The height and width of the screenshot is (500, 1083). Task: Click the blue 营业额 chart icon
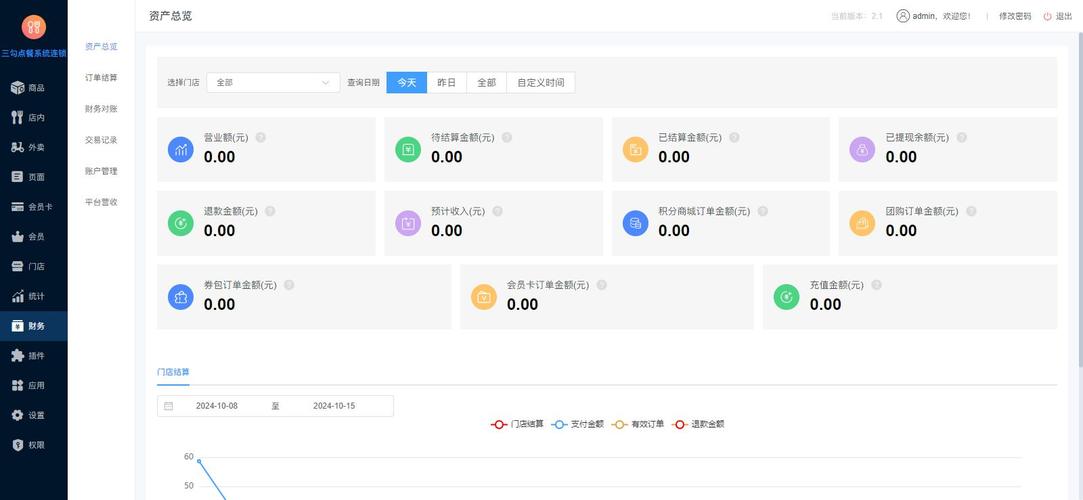tap(181, 149)
